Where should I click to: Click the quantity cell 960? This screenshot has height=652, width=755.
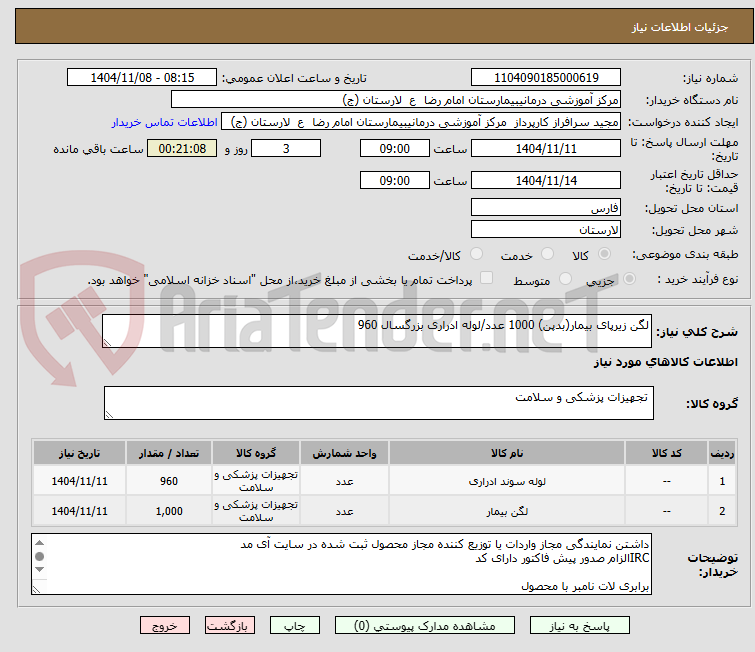click(x=169, y=481)
